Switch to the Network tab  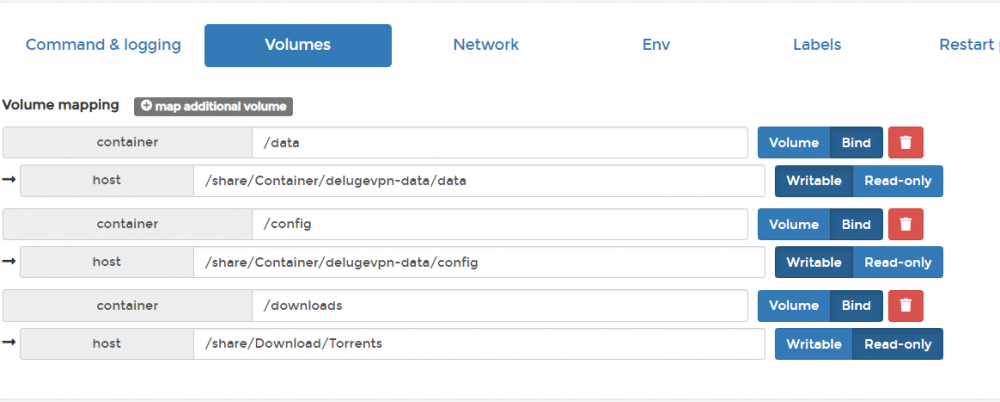(486, 45)
